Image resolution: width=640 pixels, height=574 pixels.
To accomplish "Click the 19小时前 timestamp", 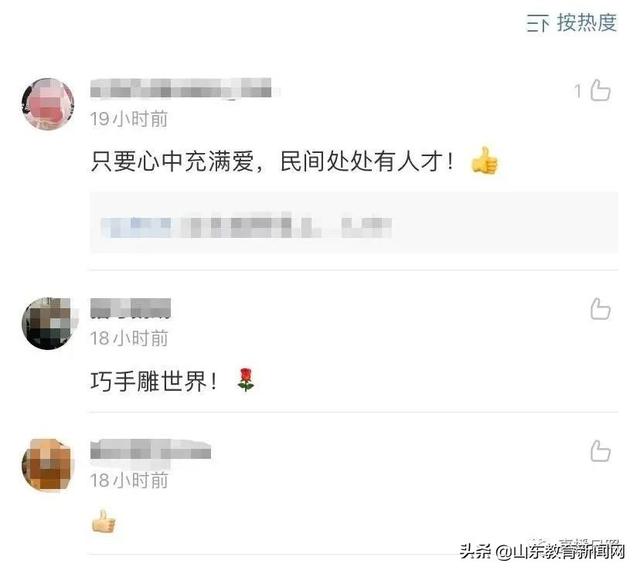I will tap(129, 119).
